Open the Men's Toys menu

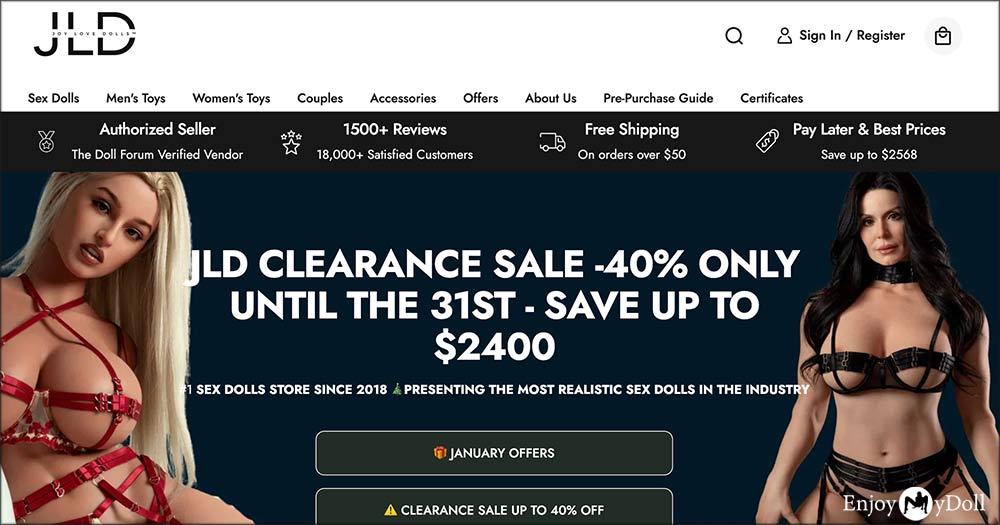pyautogui.click(x=136, y=98)
